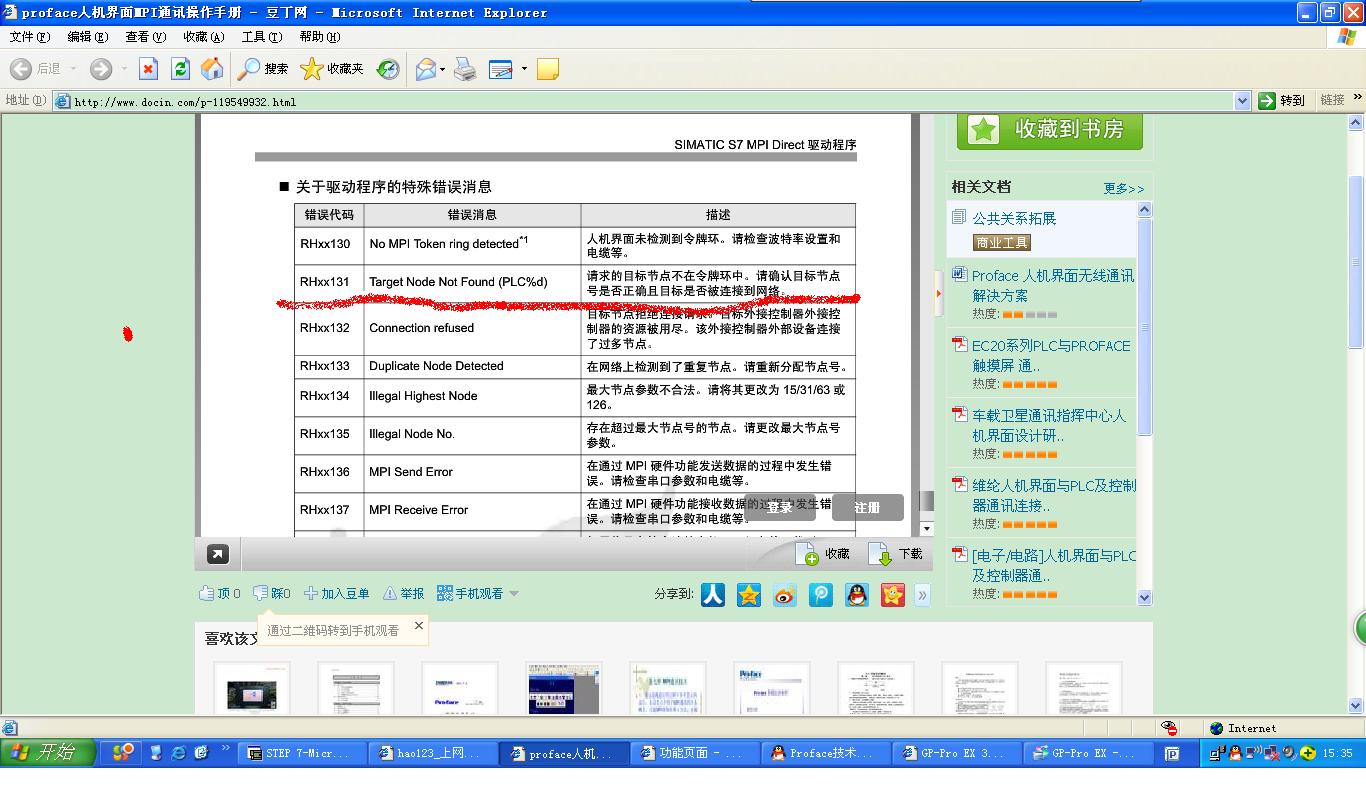Open address bar URL dropdown arrow

(x=1242, y=101)
